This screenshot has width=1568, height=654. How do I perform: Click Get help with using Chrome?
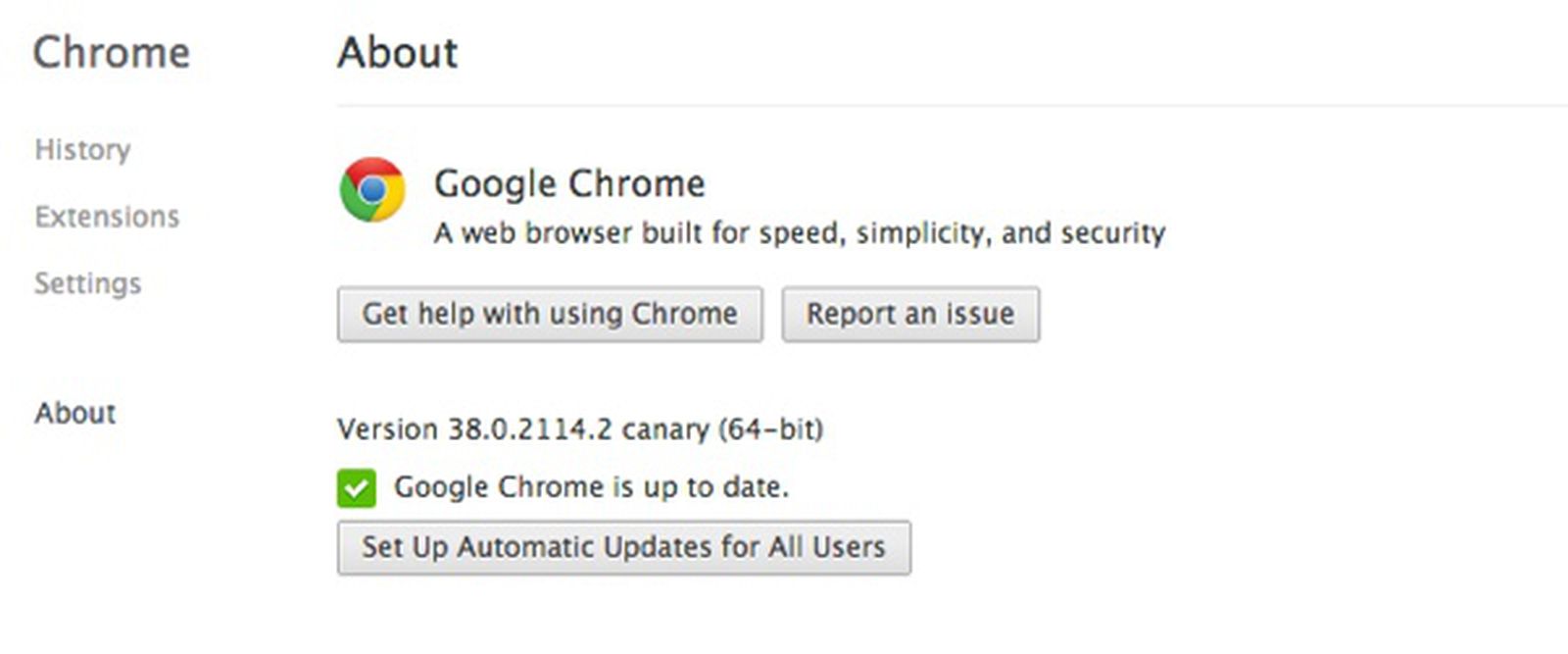pyautogui.click(x=550, y=314)
